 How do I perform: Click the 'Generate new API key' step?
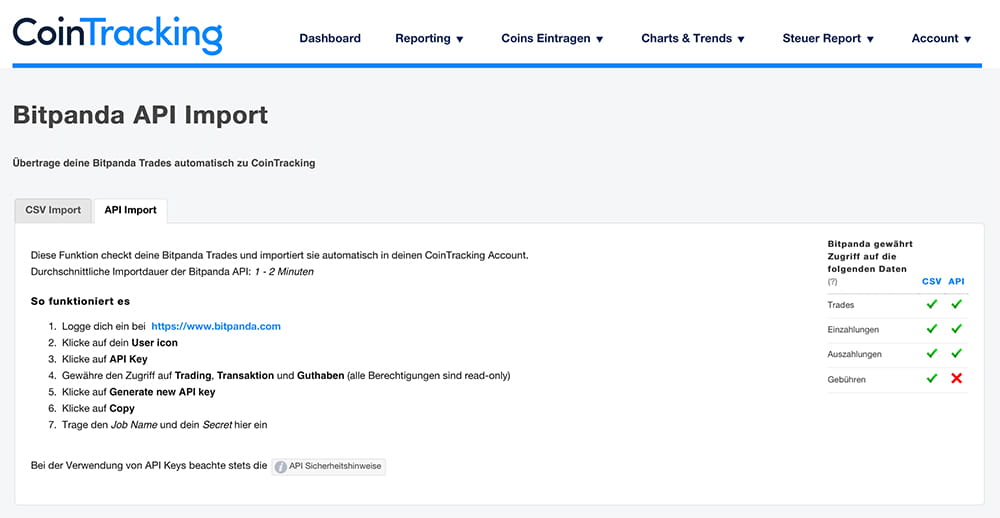(x=138, y=392)
